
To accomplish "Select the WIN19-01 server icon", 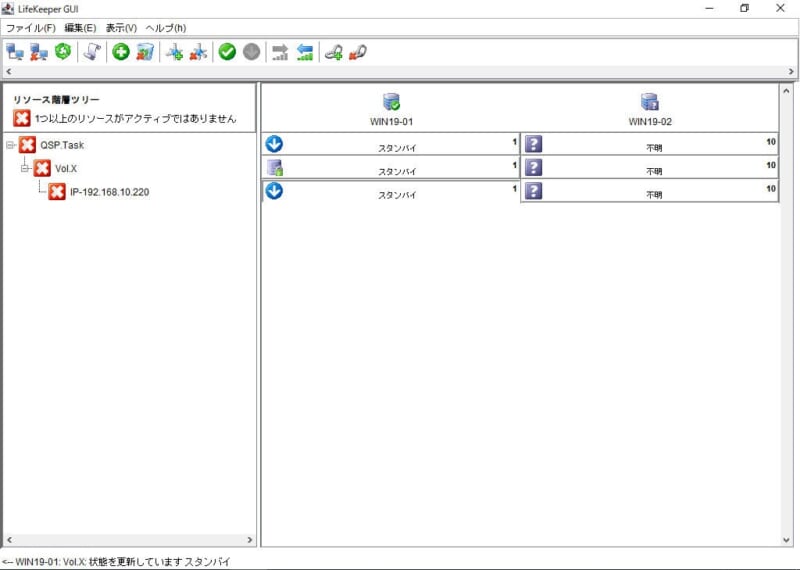I will coord(391,102).
